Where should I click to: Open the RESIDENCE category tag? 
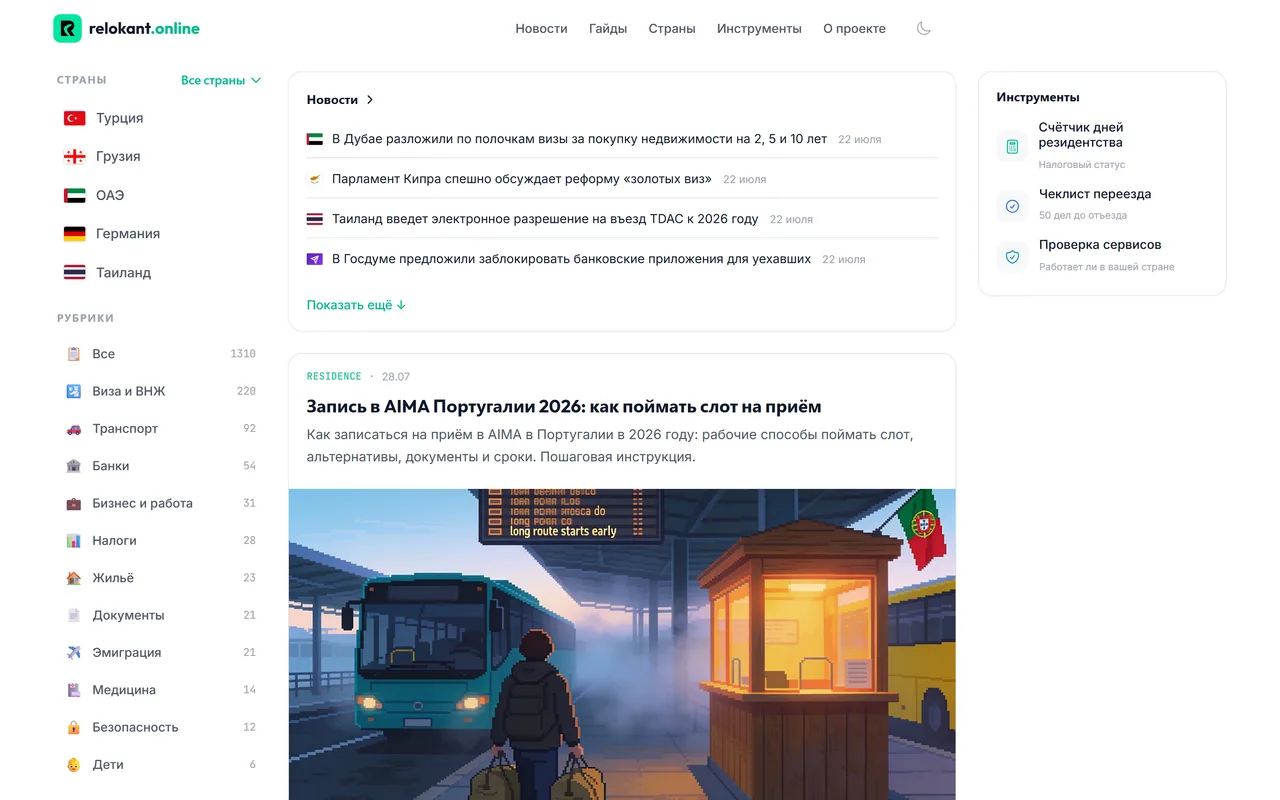tap(334, 377)
